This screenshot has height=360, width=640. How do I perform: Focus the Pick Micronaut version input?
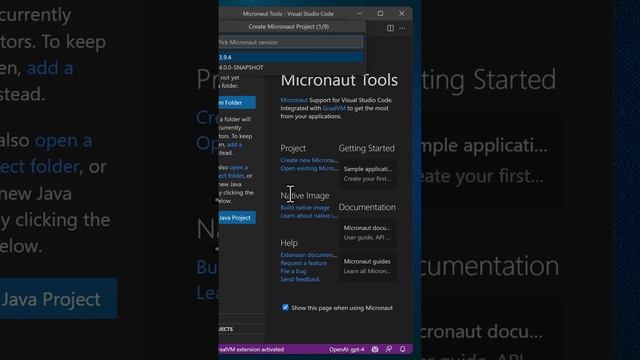tap(291, 42)
